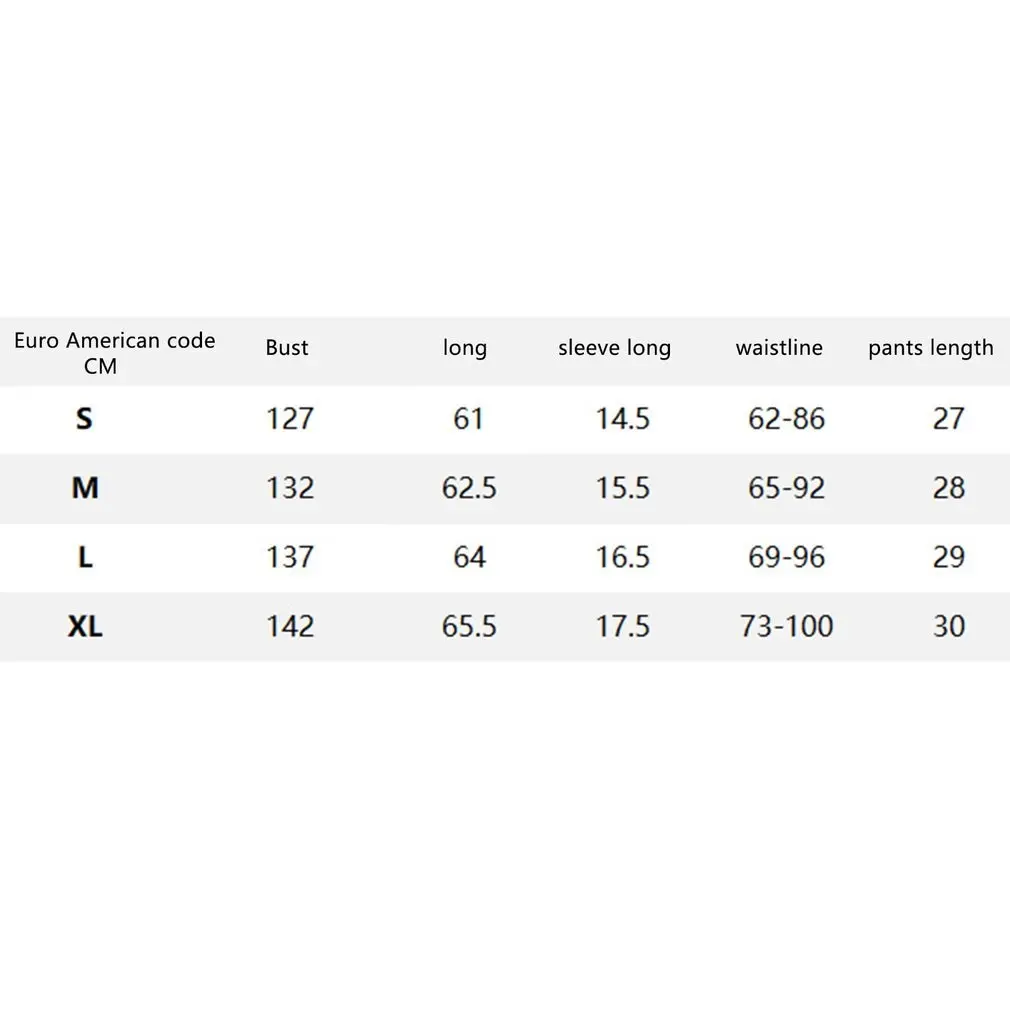1010x1010 pixels.
Task: Select the waistline range 73-100
Action: coord(787,627)
